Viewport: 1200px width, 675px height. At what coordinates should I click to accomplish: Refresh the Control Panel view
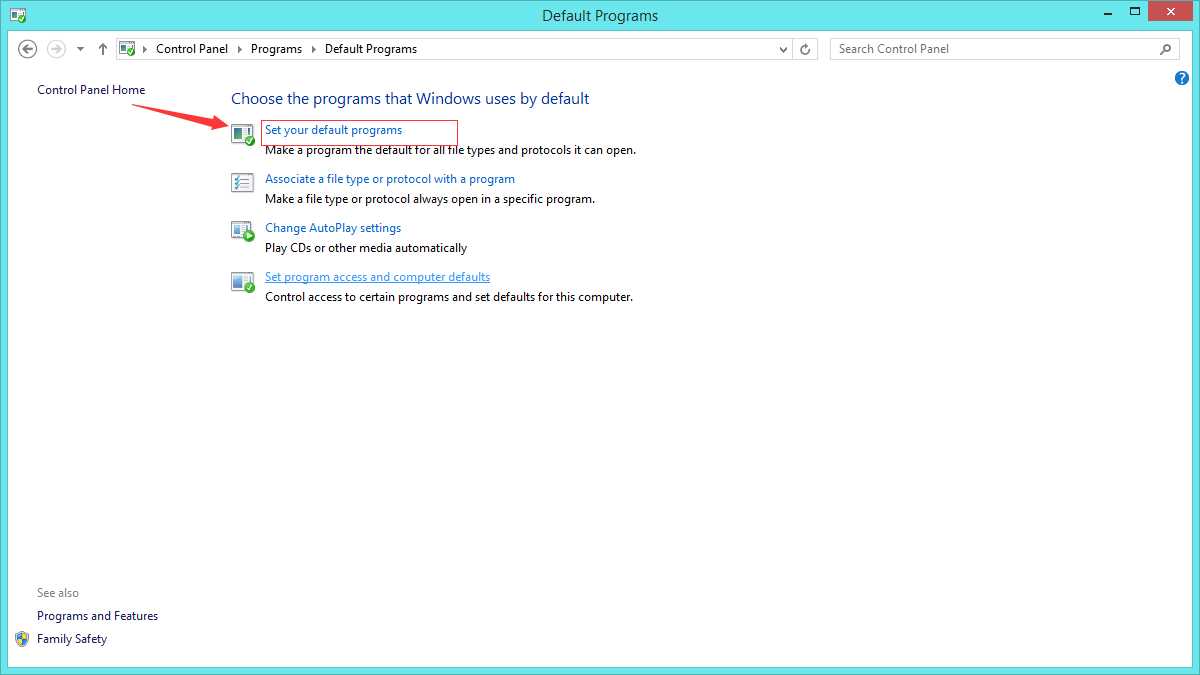(x=807, y=48)
